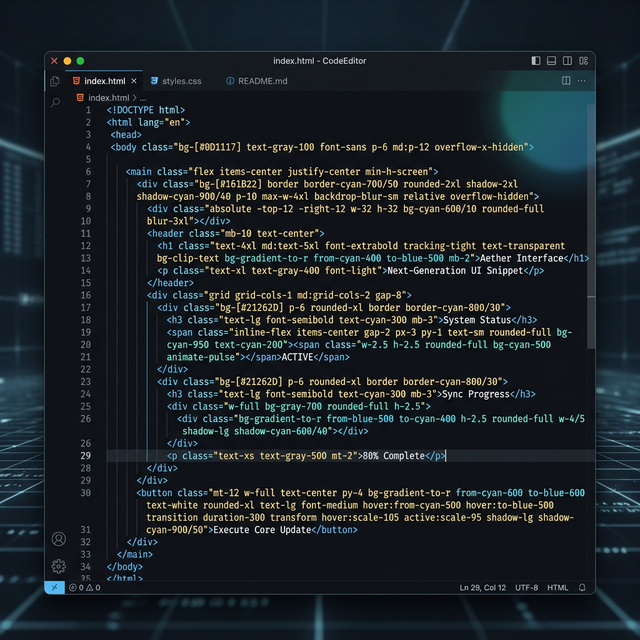Viewport: 640px width, 640px height.
Task: Click the "</header>" closing tag
Action: 170,283
